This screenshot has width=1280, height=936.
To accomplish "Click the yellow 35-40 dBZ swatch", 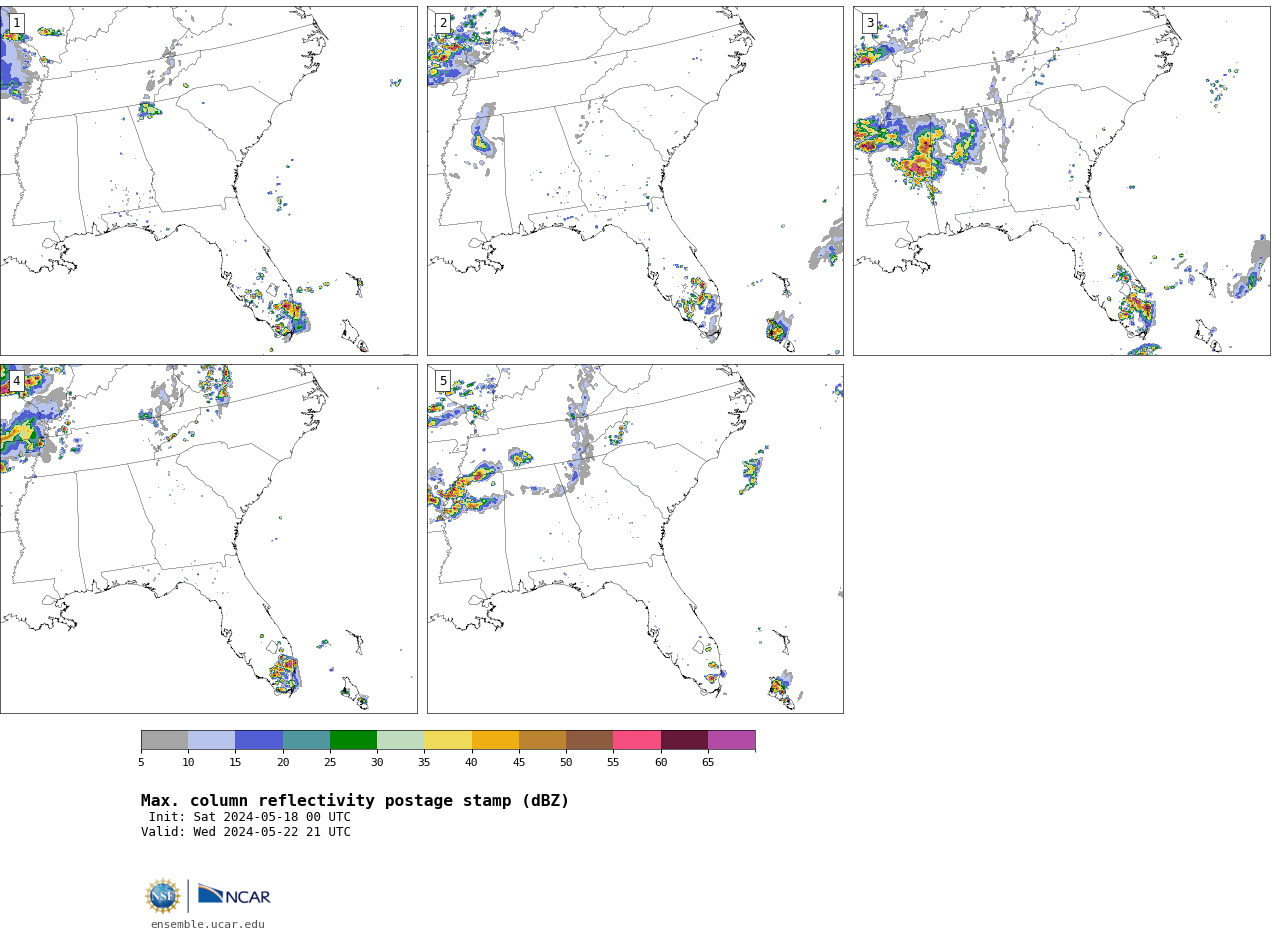I will [x=448, y=740].
